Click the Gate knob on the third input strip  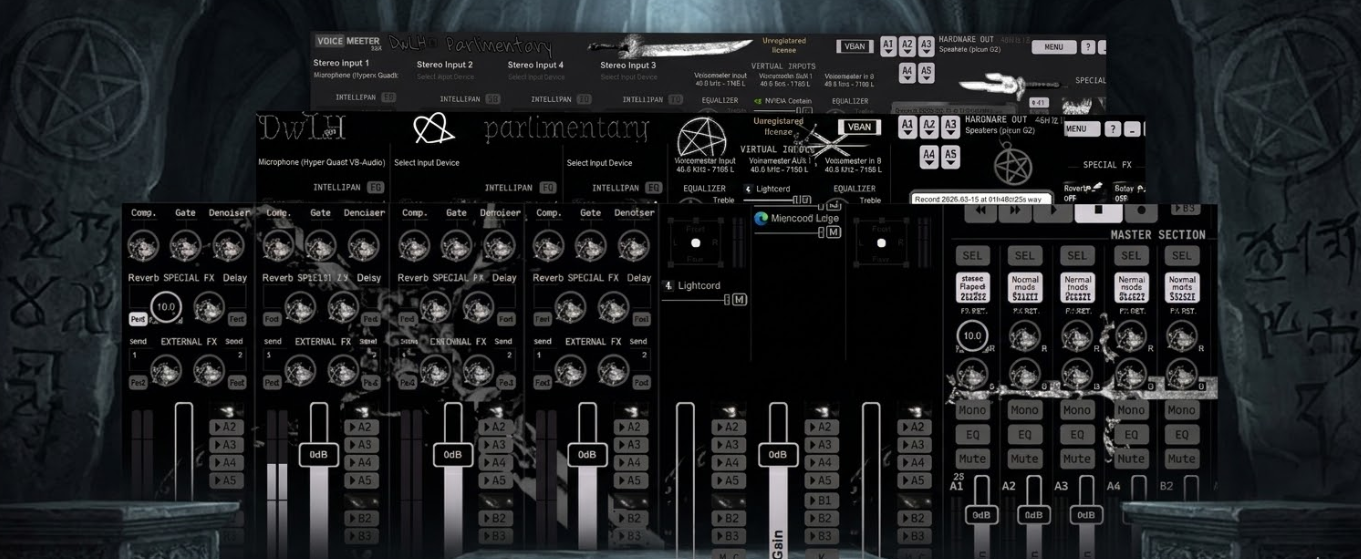[455, 244]
